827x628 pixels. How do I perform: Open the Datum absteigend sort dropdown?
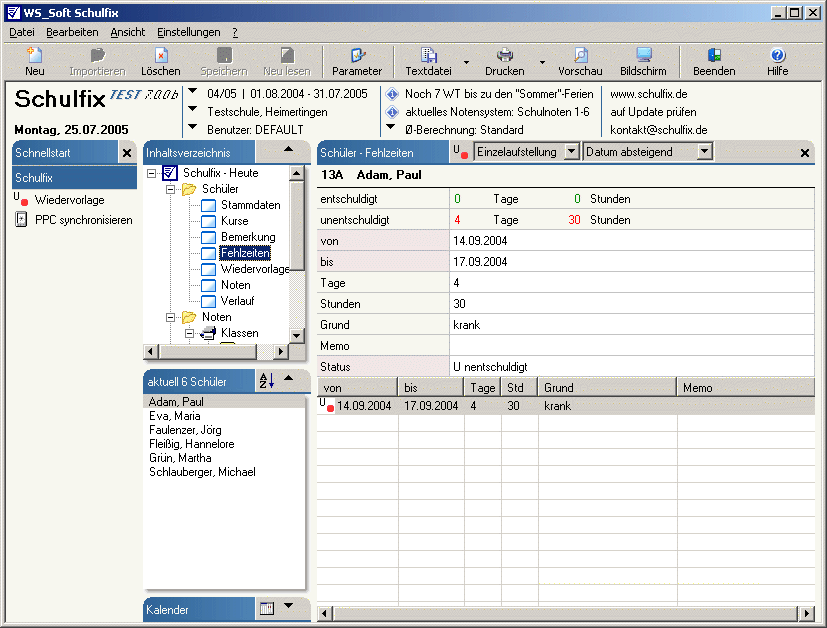point(704,152)
